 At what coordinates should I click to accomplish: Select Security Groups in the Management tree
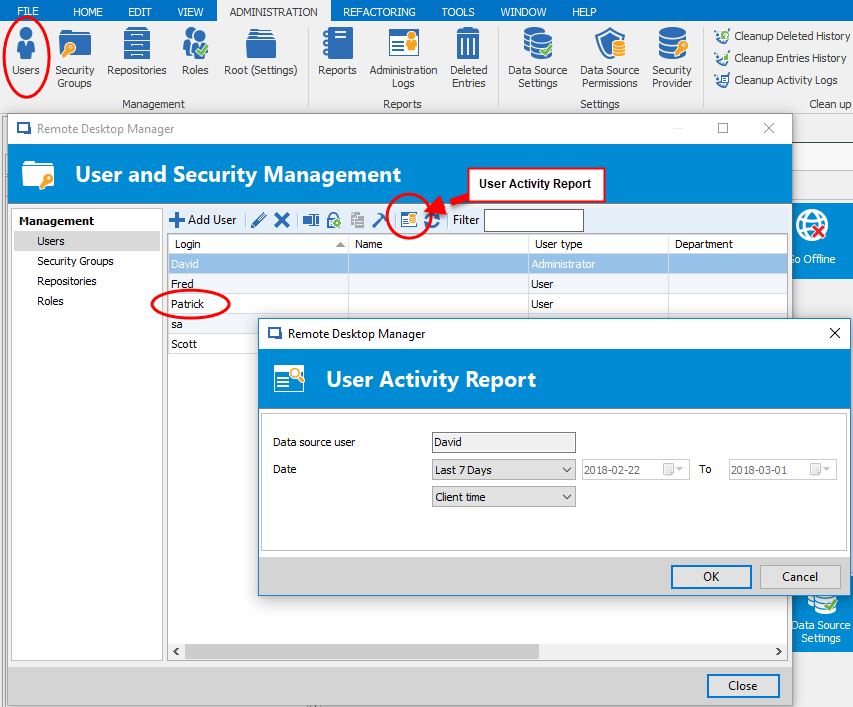point(75,261)
